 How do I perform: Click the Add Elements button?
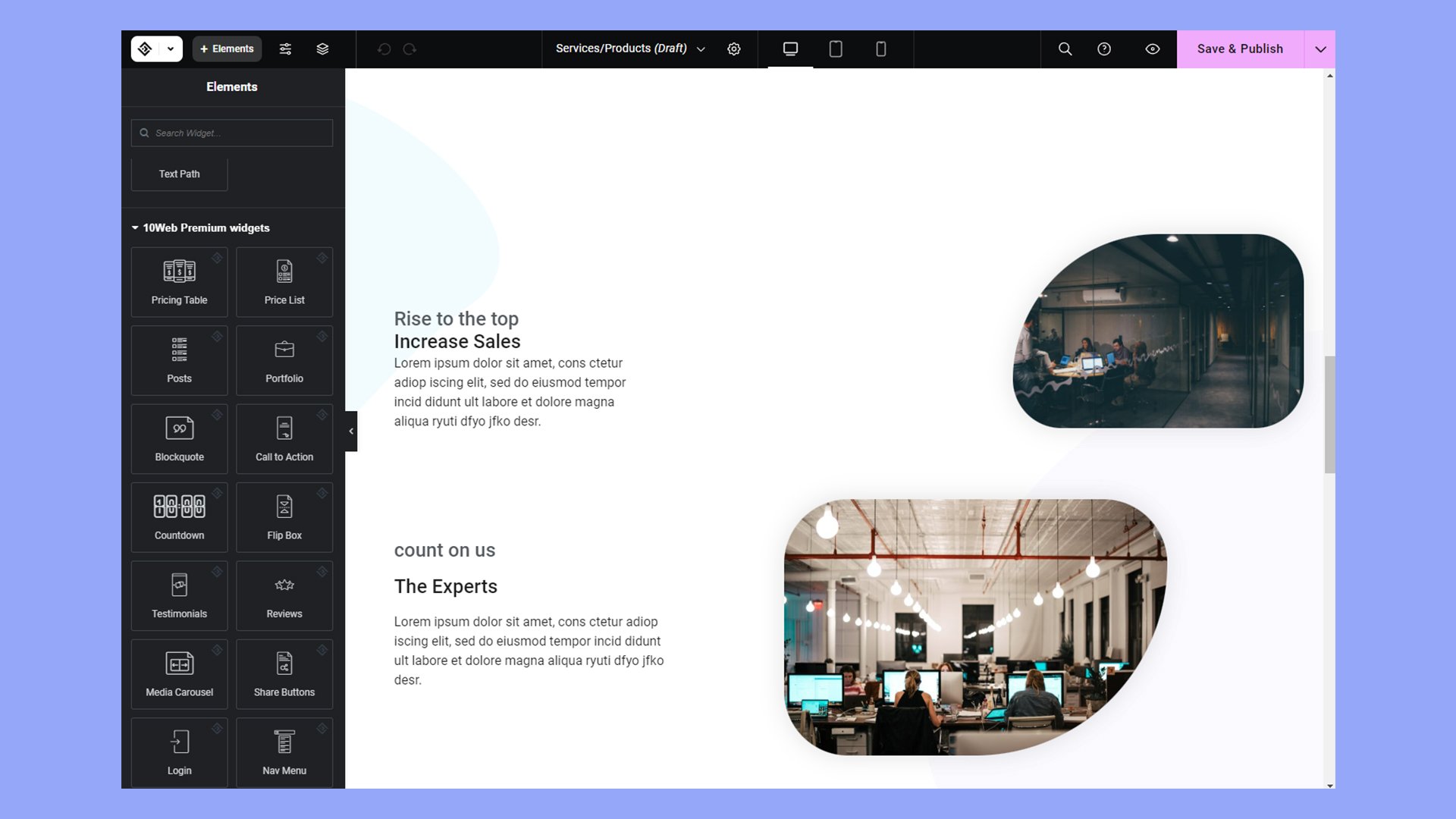coord(225,48)
